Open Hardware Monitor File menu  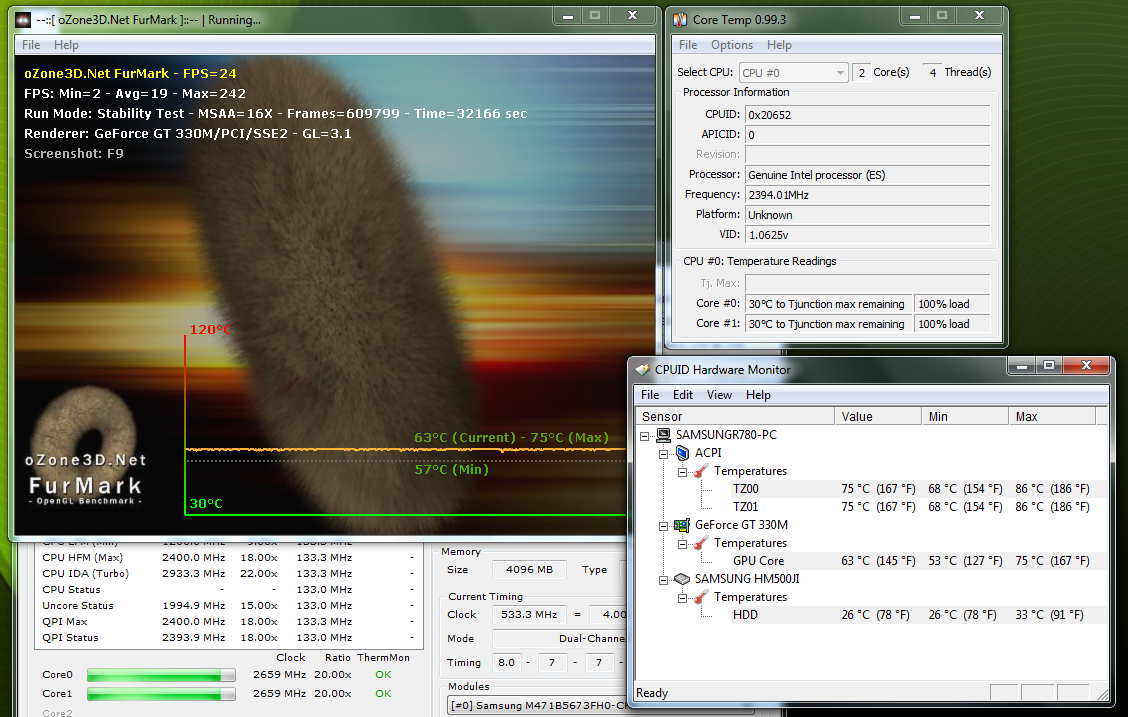(x=650, y=395)
